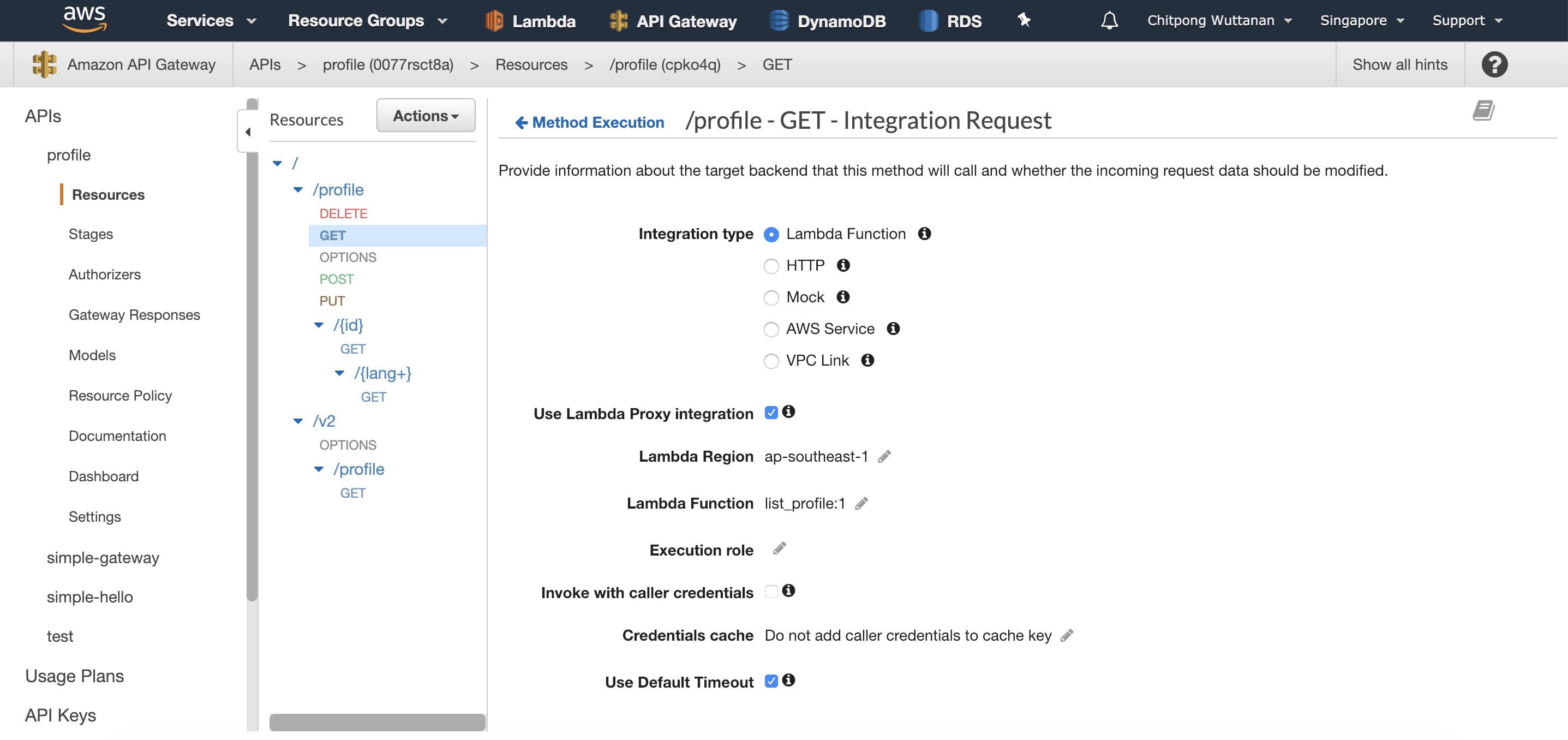Open the Services menu
1568x740 pixels.
coord(211,21)
